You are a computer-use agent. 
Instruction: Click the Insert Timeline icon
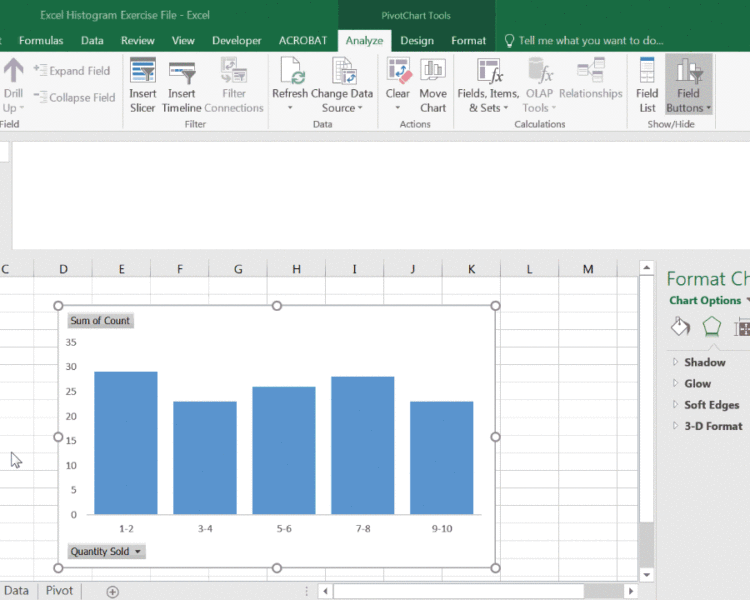[x=181, y=72]
